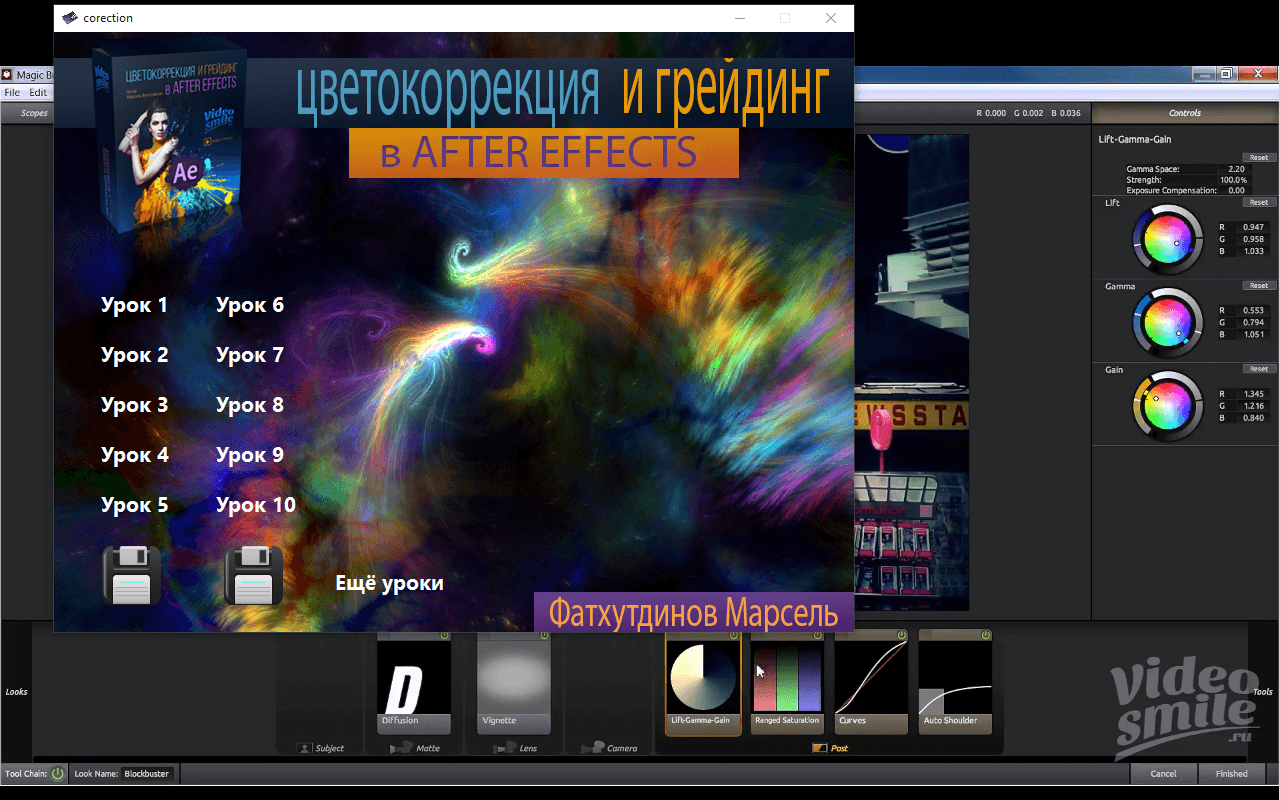Select the Diffusion tool card

point(413,682)
